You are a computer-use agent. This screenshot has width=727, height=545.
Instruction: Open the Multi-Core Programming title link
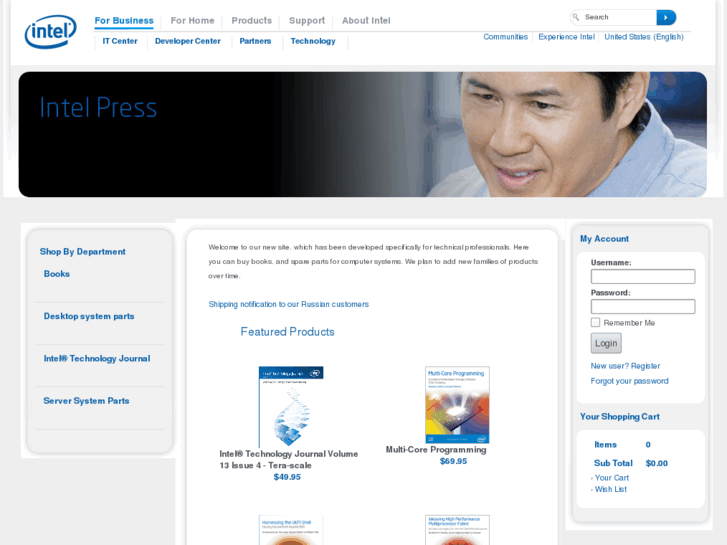tap(436, 449)
